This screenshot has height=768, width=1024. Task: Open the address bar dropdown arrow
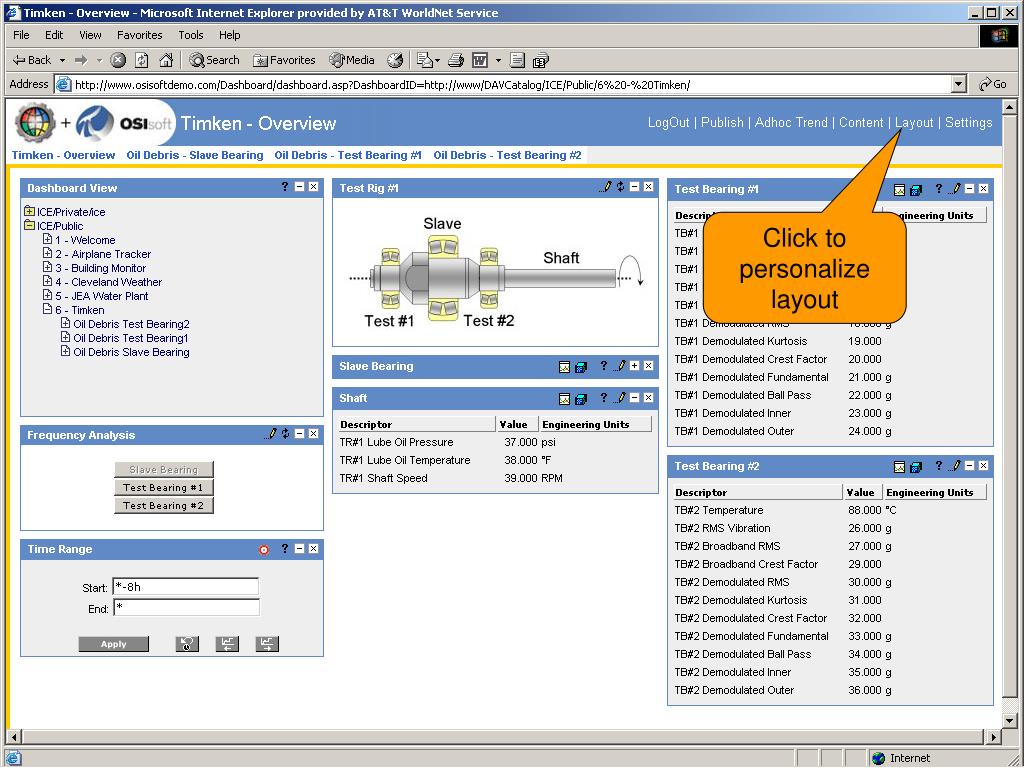point(959,84)
